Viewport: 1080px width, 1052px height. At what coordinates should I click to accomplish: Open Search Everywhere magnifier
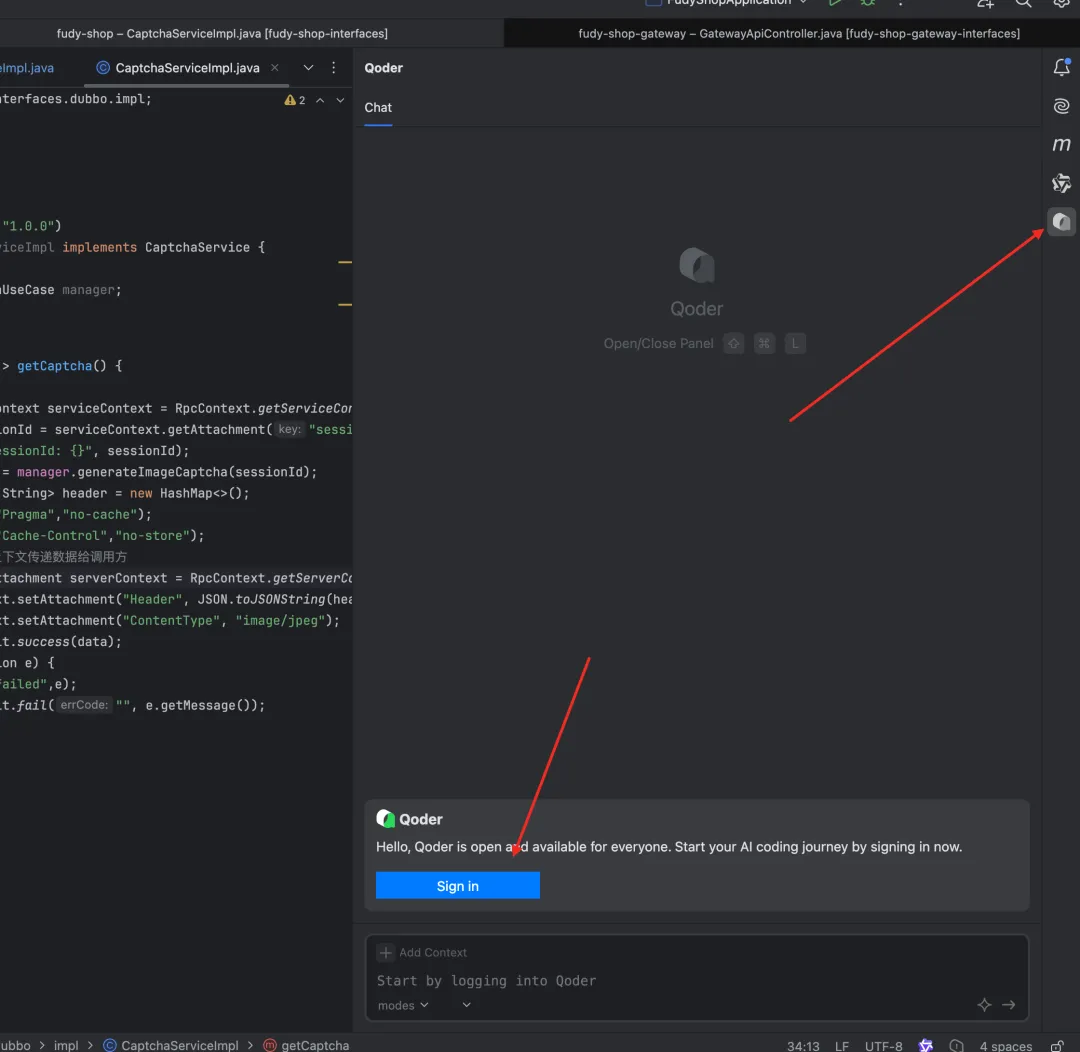point(1024,3)
